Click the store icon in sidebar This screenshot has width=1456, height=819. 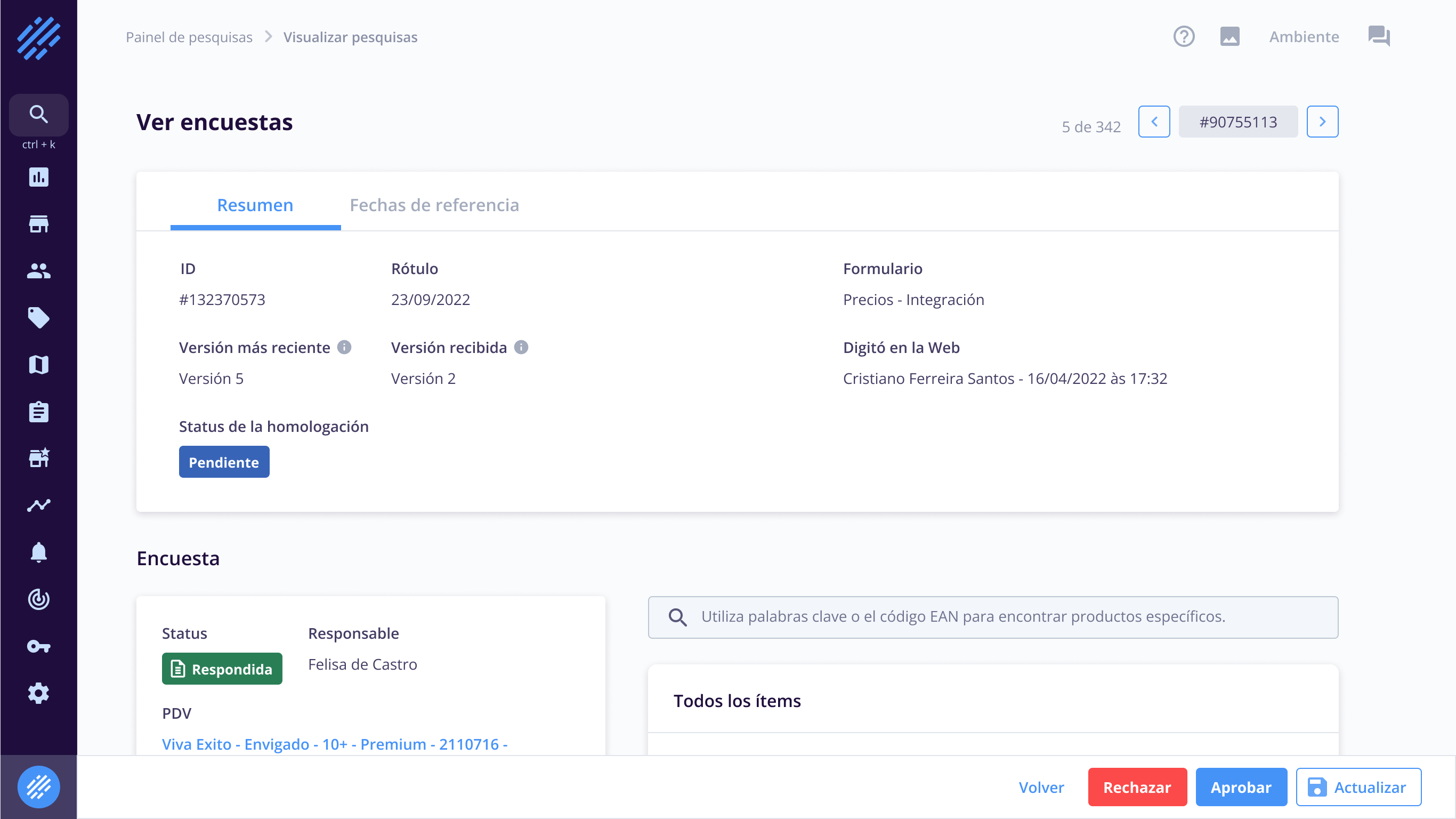(x=38, y=224)
